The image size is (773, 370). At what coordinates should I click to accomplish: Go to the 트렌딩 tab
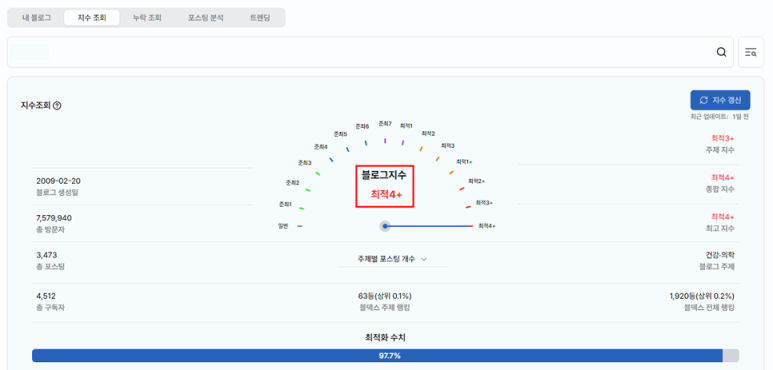pyautogui.click(x=260, y=18)
